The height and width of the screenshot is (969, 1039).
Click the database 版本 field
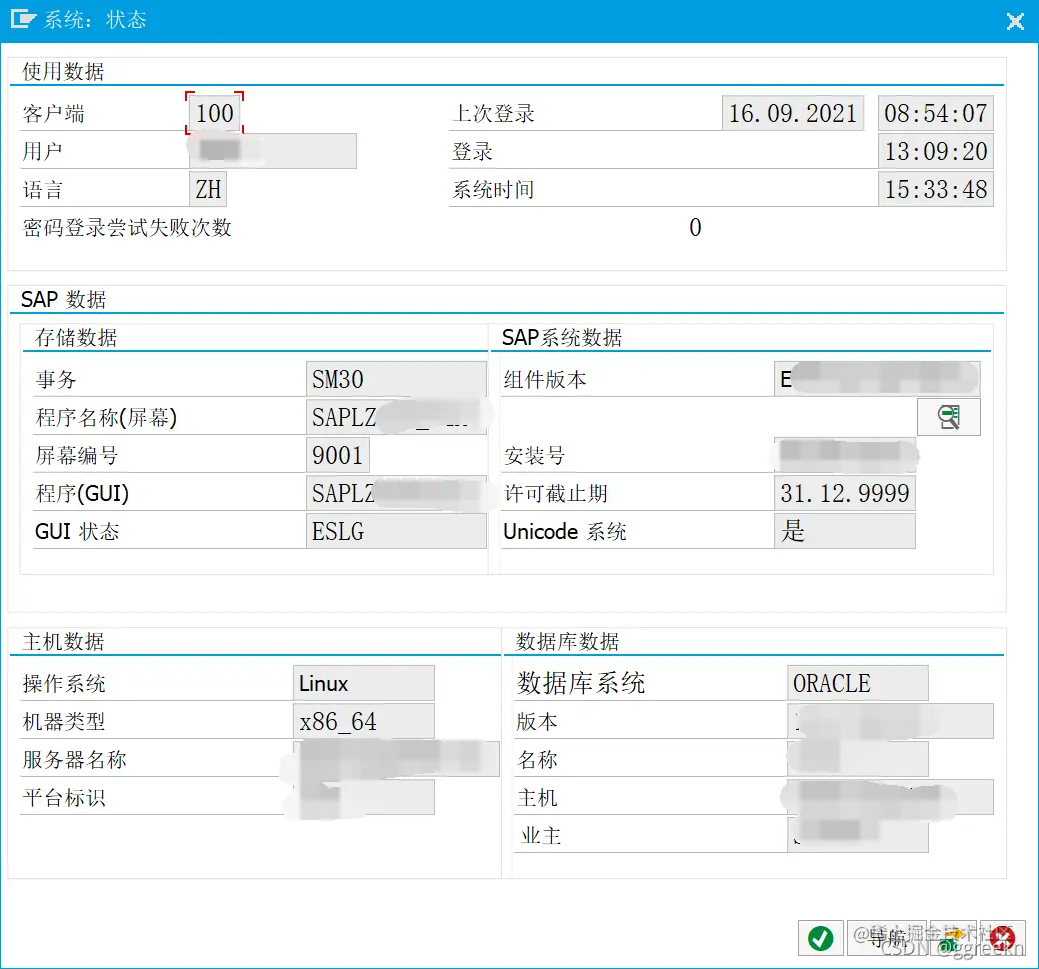pyautogui.click(x=891, y=721)
